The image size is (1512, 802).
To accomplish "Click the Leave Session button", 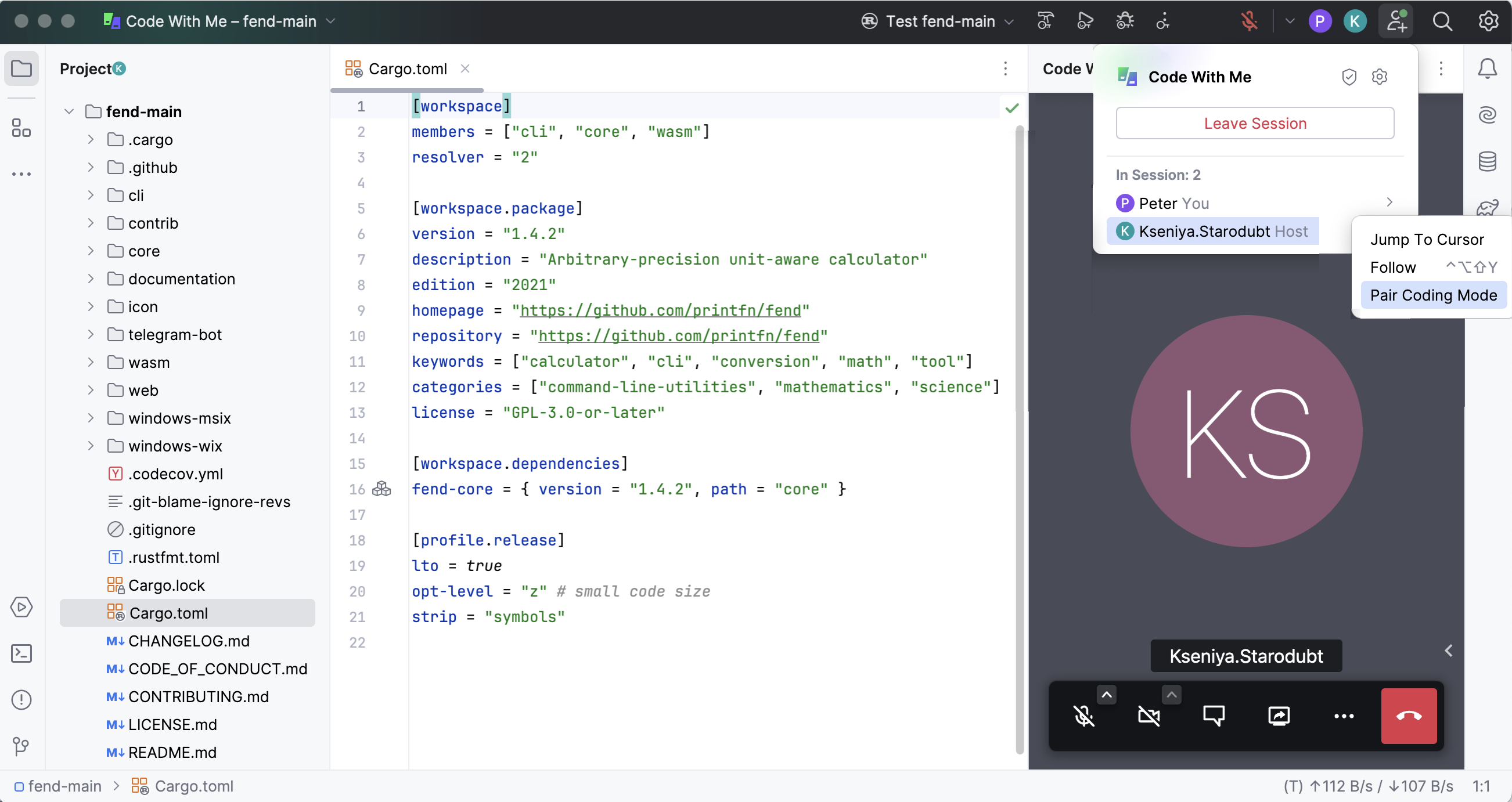I will click(1255, 123).
